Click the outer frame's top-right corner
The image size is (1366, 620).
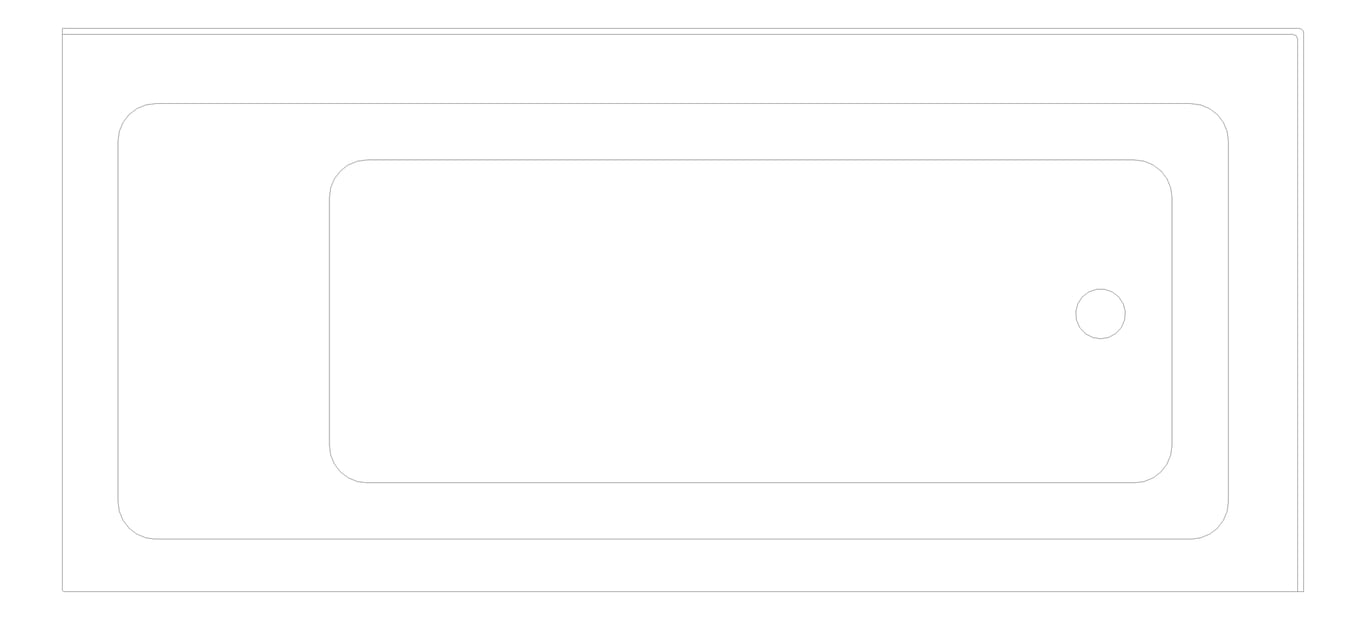pos(1301,31)
